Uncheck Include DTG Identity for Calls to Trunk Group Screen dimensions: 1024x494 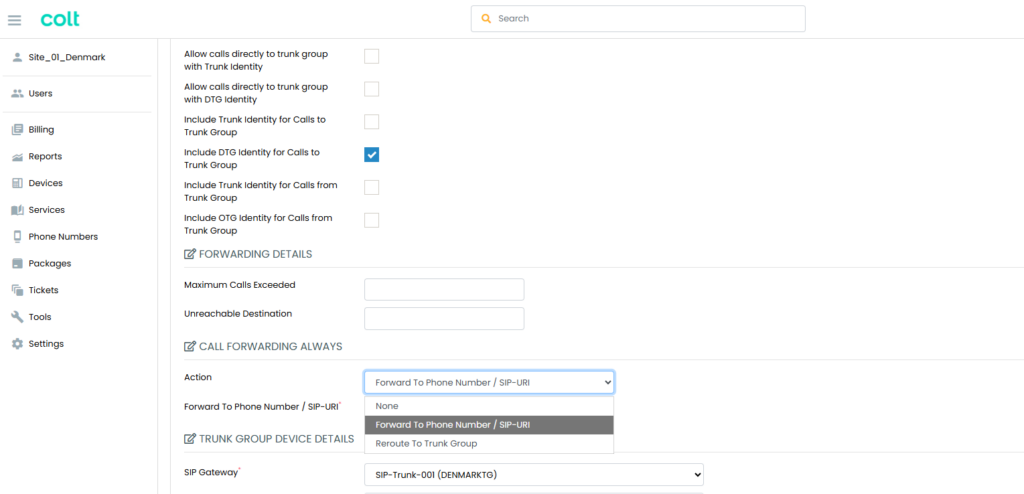pyautogui.click(x=372, y=155)
